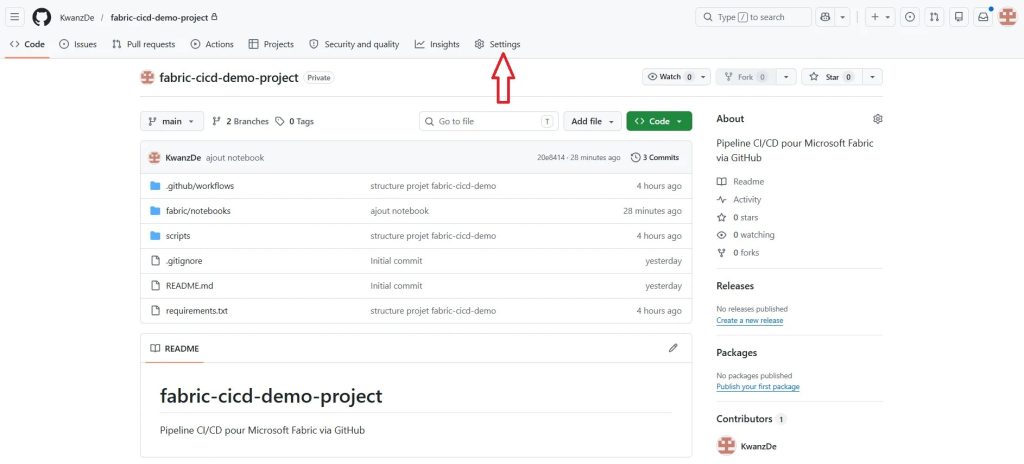The height and width of the screenshot is (464, 1024).
Task: View 2 Branches
Action: point(240,122)
